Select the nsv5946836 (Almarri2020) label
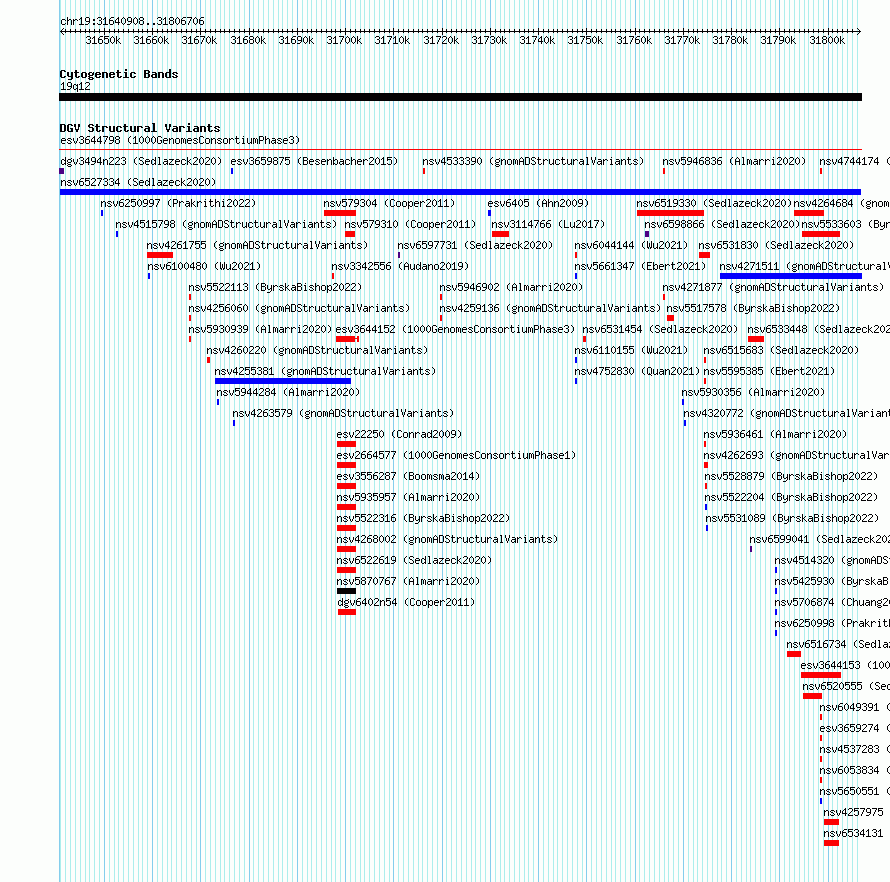Image resolution: width=890 pixels, height=882 pixels. click(734, 161)
